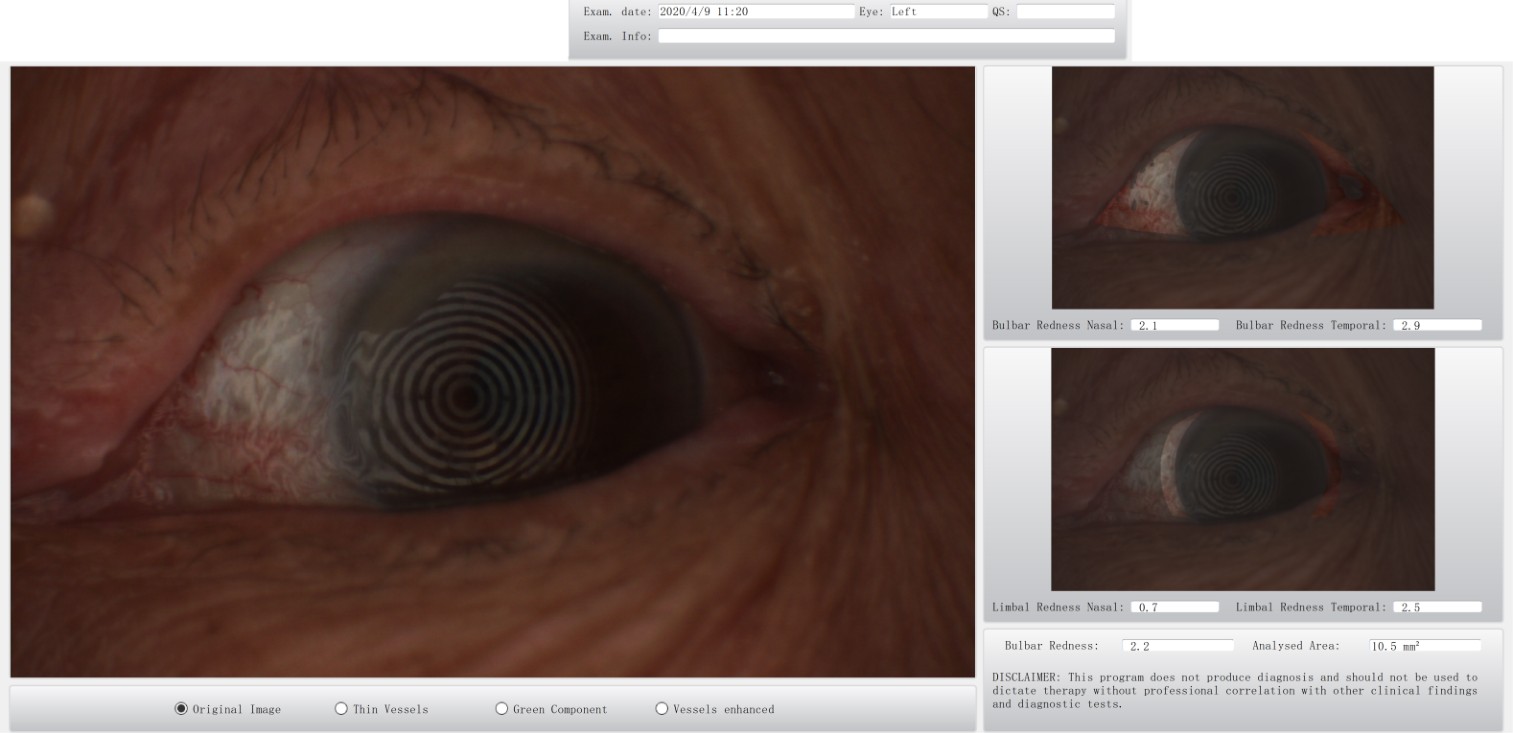Click the Eye field showing Left
This screenshot has height=734, width=1513.
pyautogui.click(x=938, y=12)
